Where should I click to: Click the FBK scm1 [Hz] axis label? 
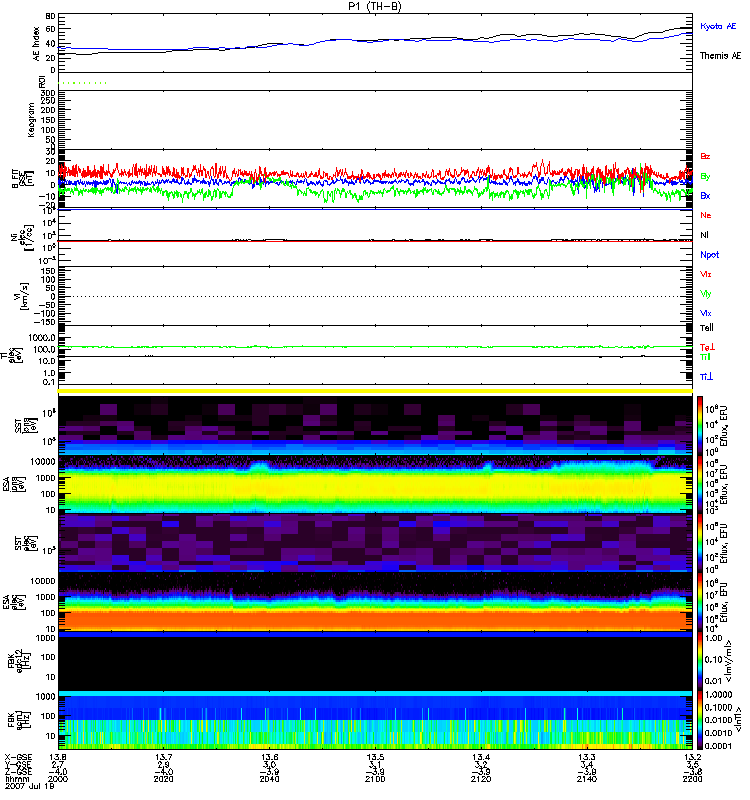[x=18, y=720]
